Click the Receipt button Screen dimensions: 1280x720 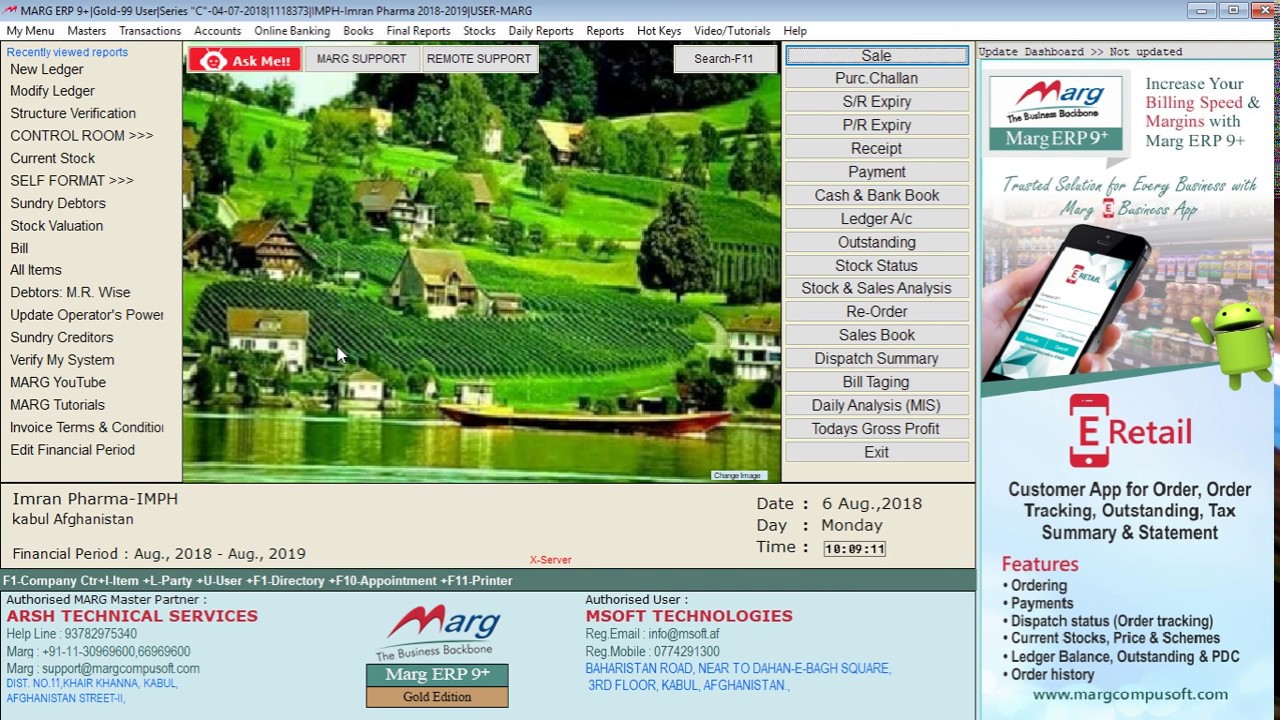[x=877, y=148]
